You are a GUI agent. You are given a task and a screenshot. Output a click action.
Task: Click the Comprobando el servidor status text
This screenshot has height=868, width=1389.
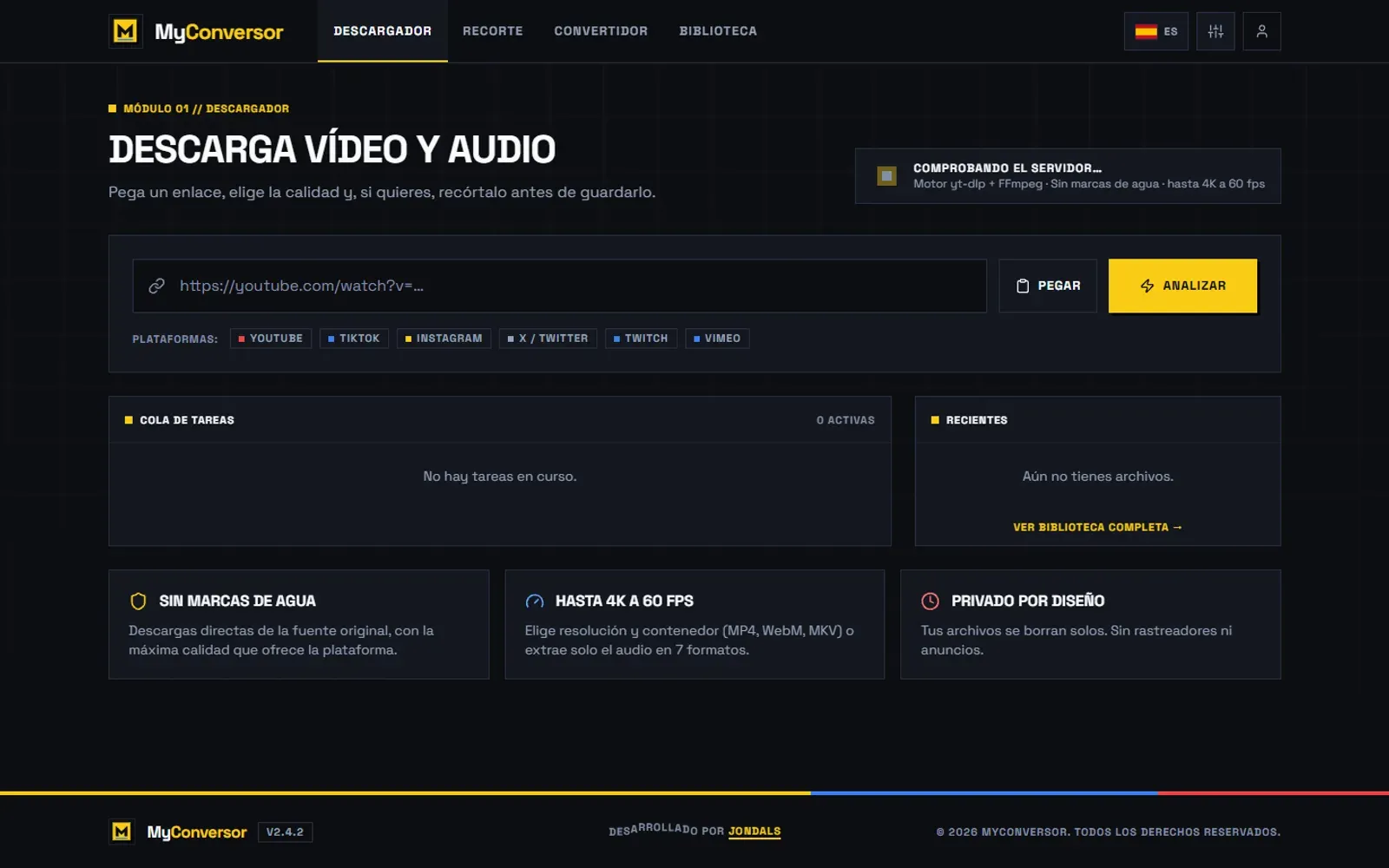[1007, 168]
